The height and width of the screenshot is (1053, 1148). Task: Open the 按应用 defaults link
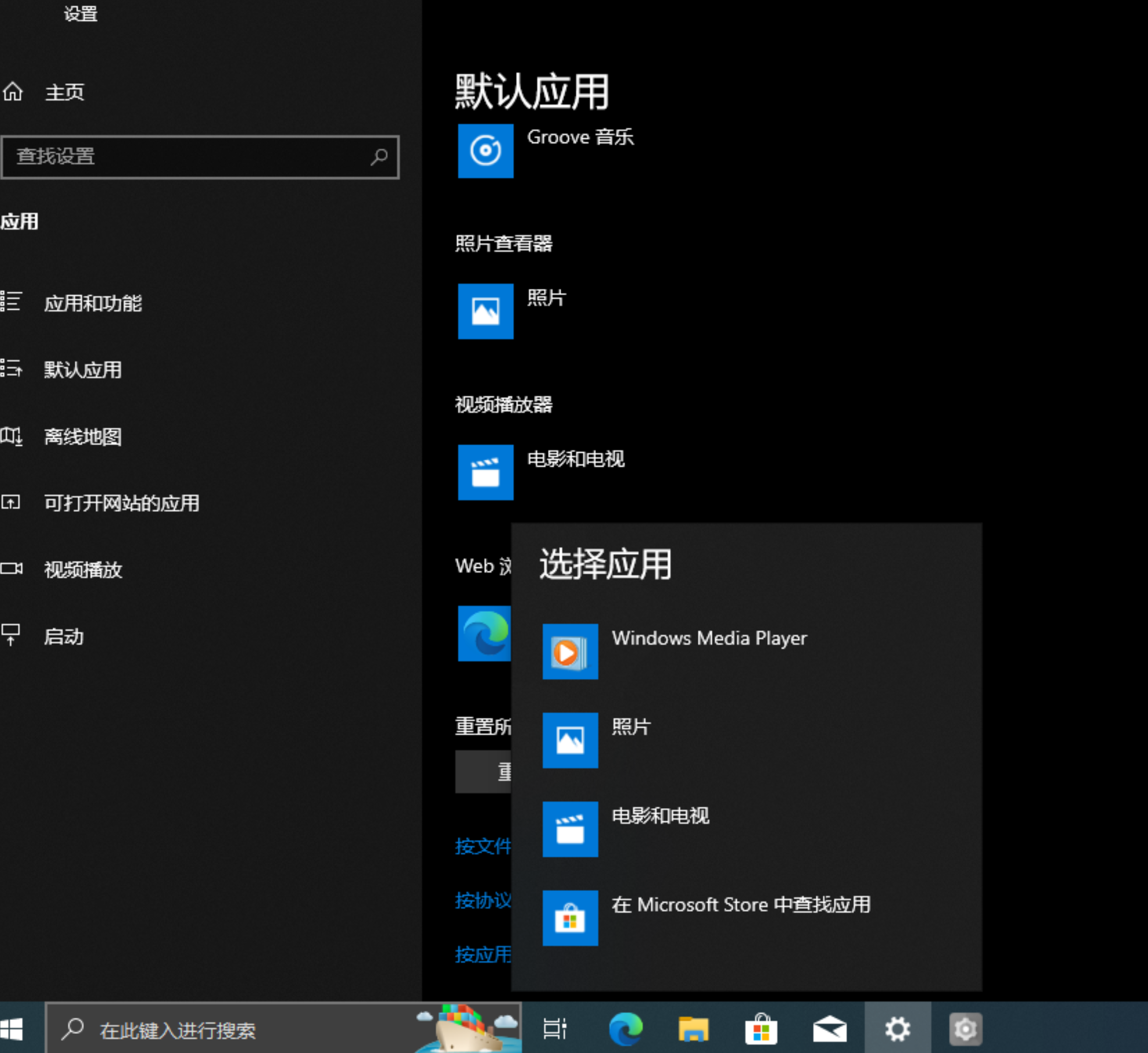tap(483, 955)
